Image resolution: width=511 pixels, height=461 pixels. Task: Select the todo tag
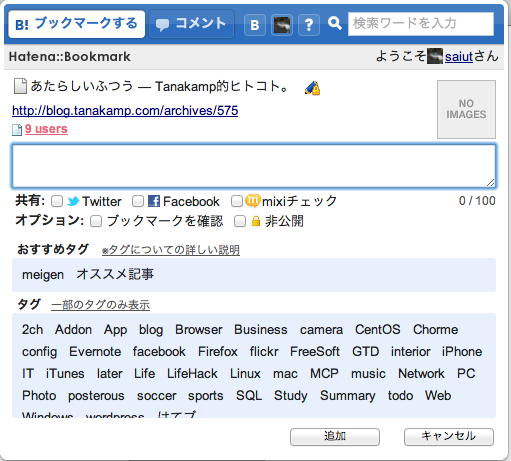tap(400, 396)
